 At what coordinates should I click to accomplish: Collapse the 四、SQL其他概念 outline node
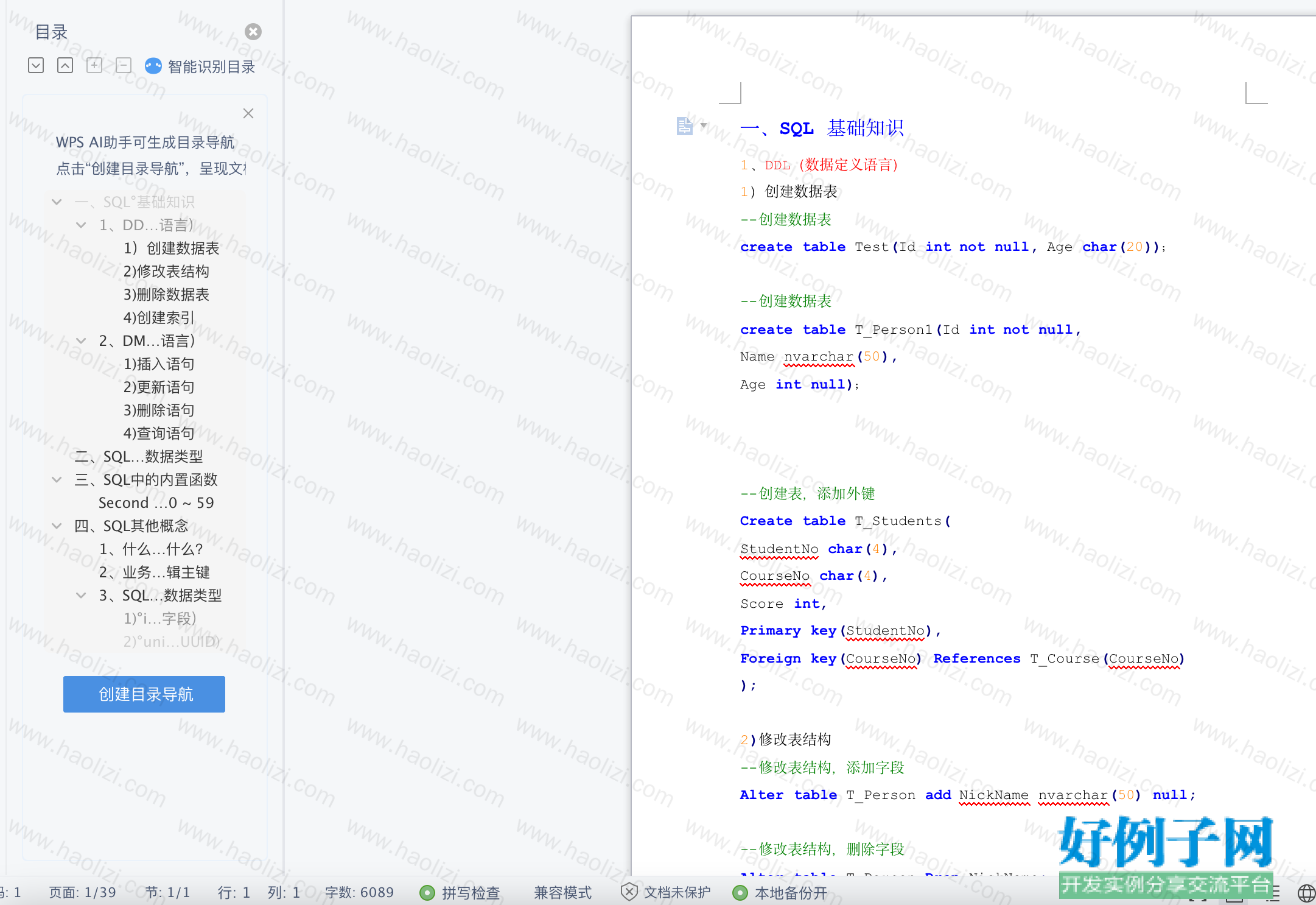(x=57, y=526)
